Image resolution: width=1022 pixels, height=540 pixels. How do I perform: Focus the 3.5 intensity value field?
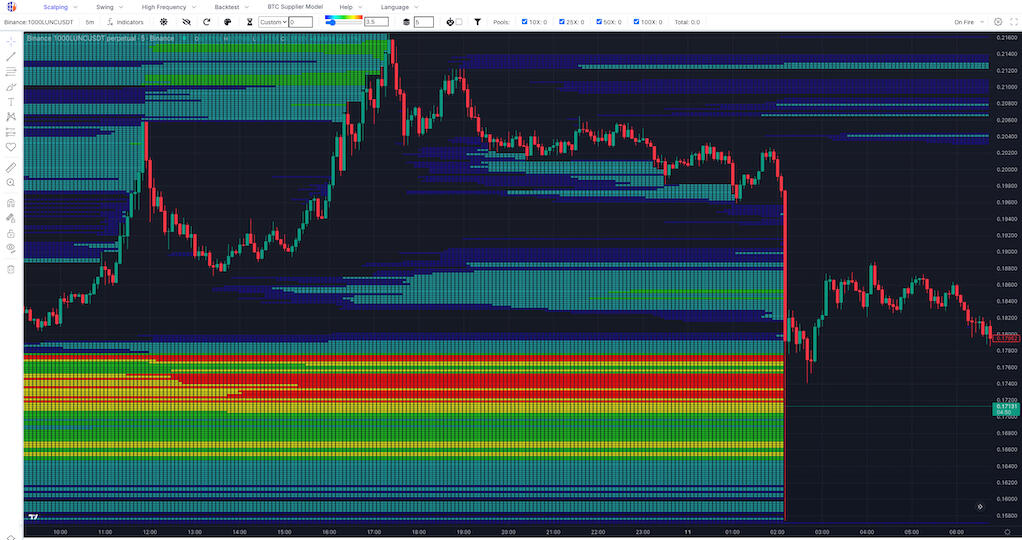pos(376,22)
